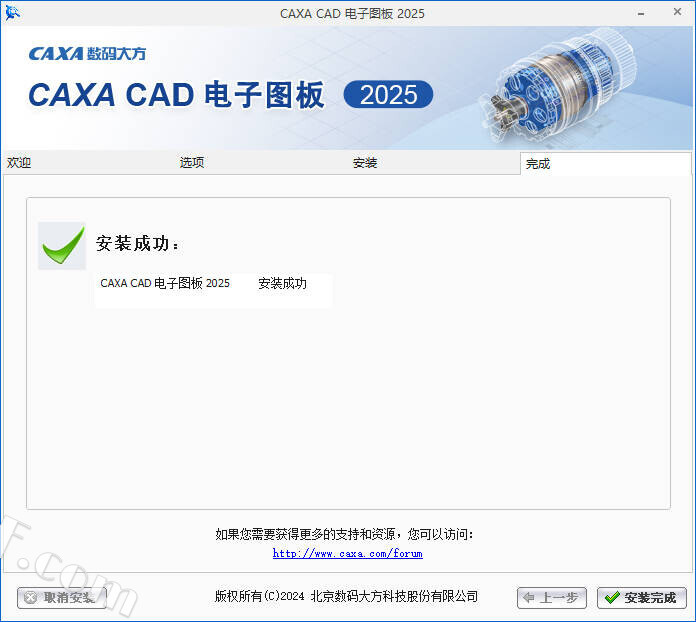Go back with 上一步 button
The height and width of the screenshot is (622, 696).
pos(552,598)
